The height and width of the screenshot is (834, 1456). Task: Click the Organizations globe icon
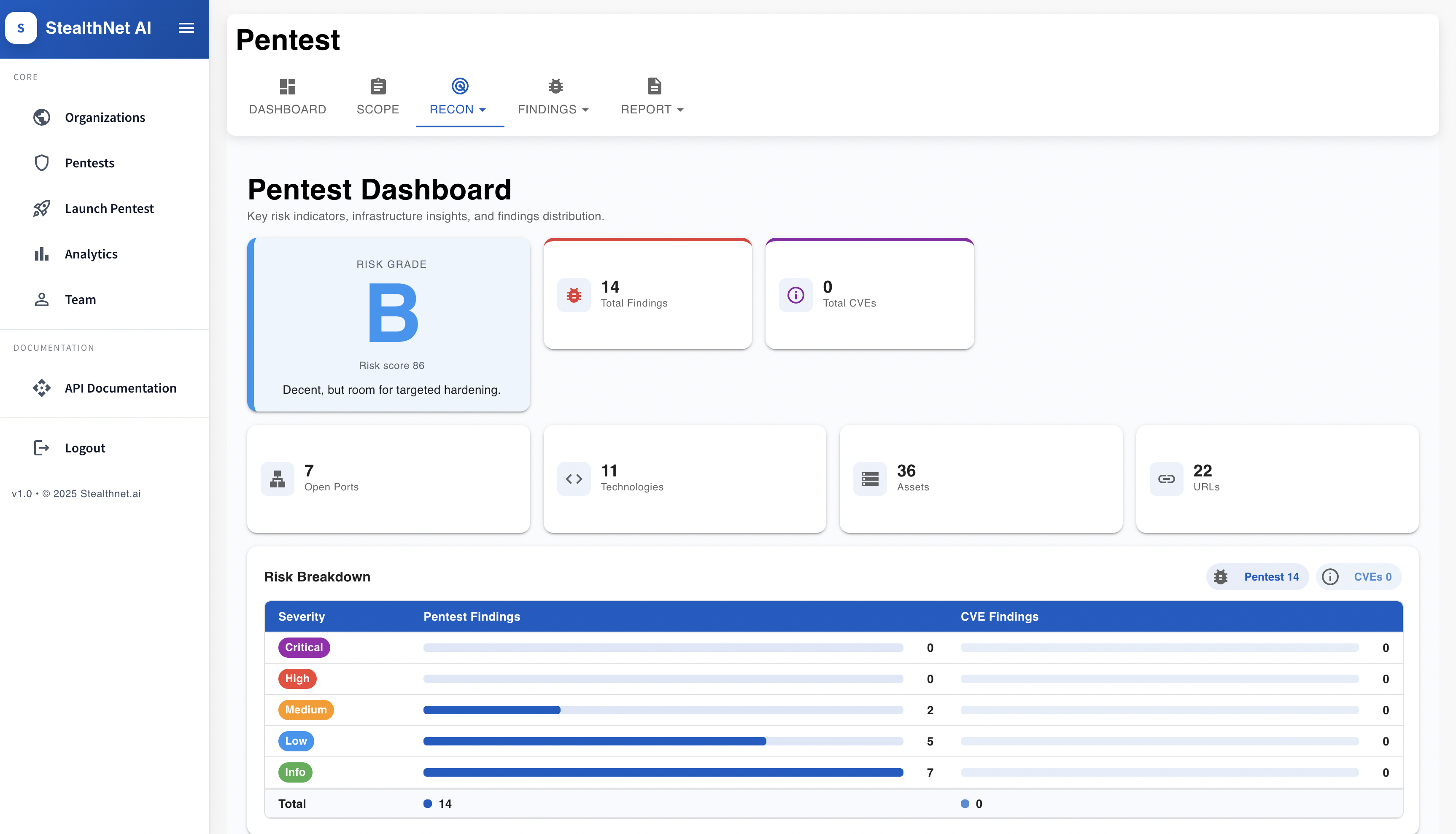(x=41, y=117)
